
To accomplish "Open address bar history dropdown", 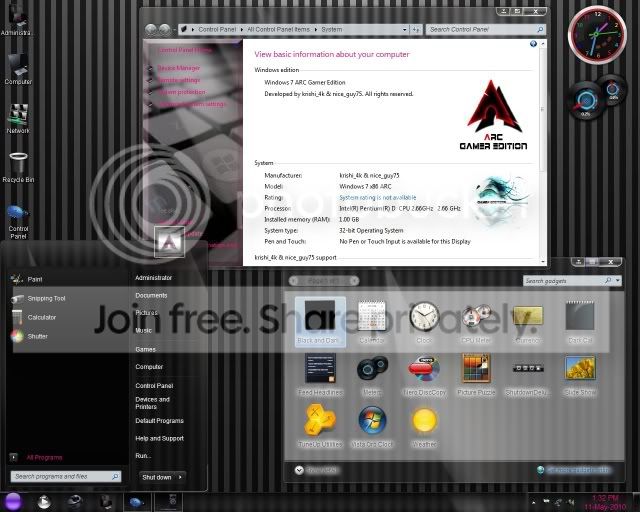I will click(404, 30).
